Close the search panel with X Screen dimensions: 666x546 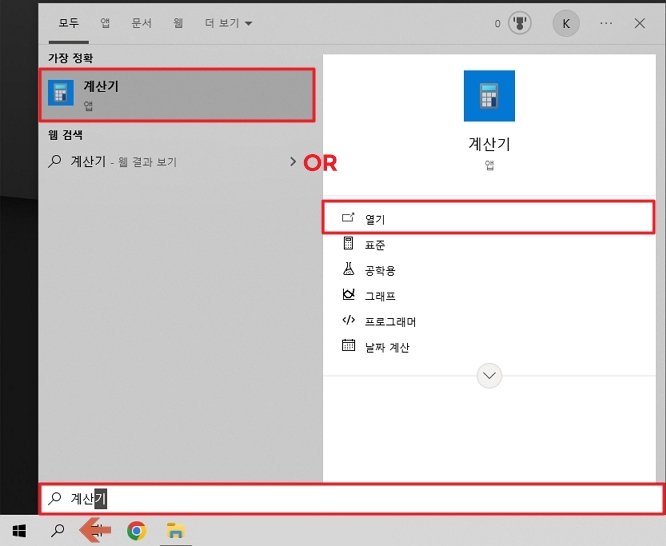click(x=640, y=23)
